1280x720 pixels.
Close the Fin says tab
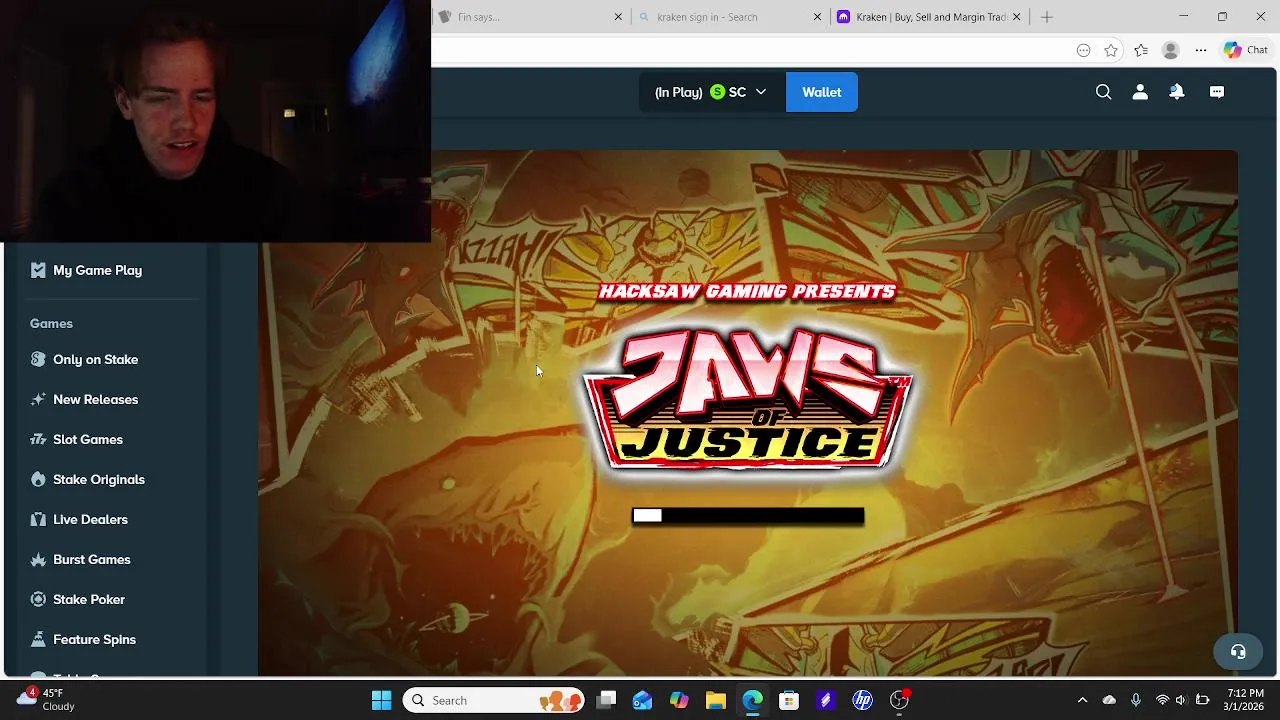pos(617,17)
